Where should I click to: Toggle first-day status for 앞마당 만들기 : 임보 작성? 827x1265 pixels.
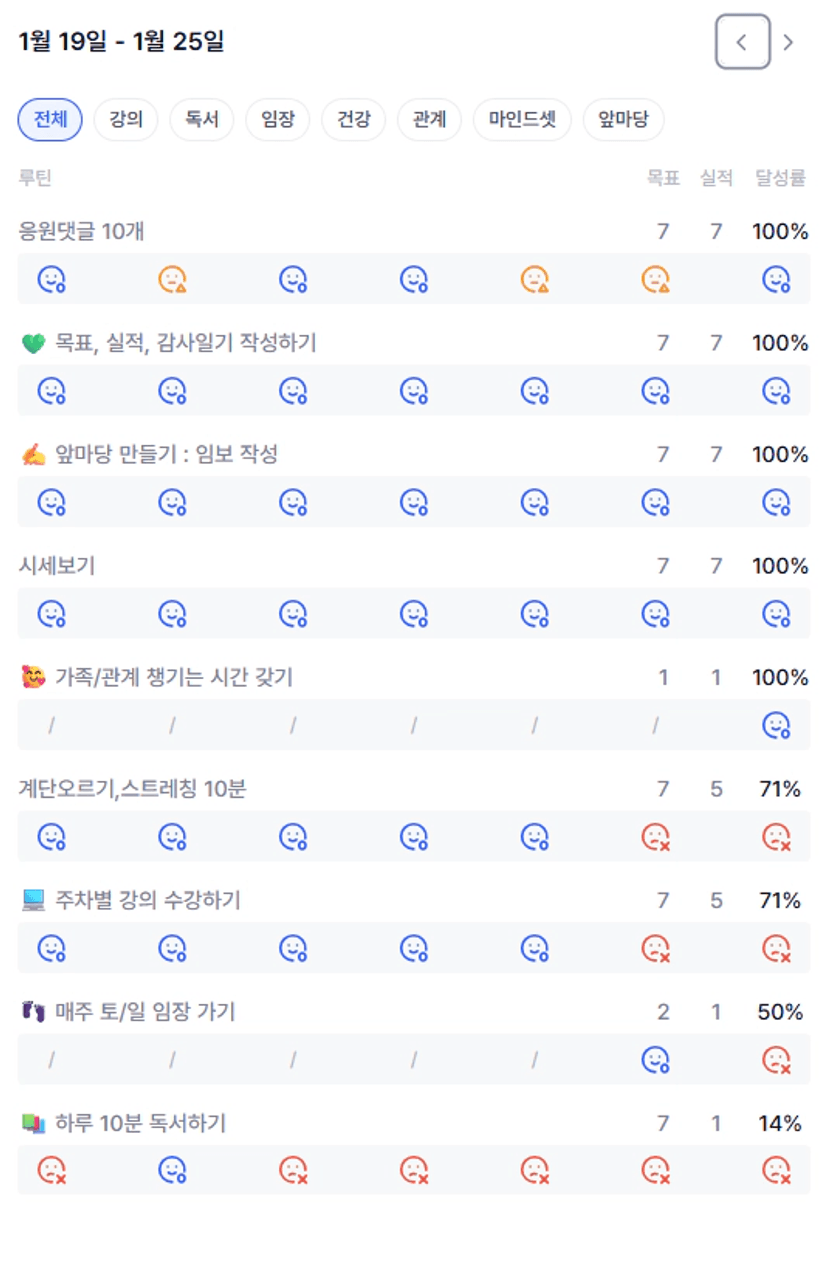tap(51, 501)
